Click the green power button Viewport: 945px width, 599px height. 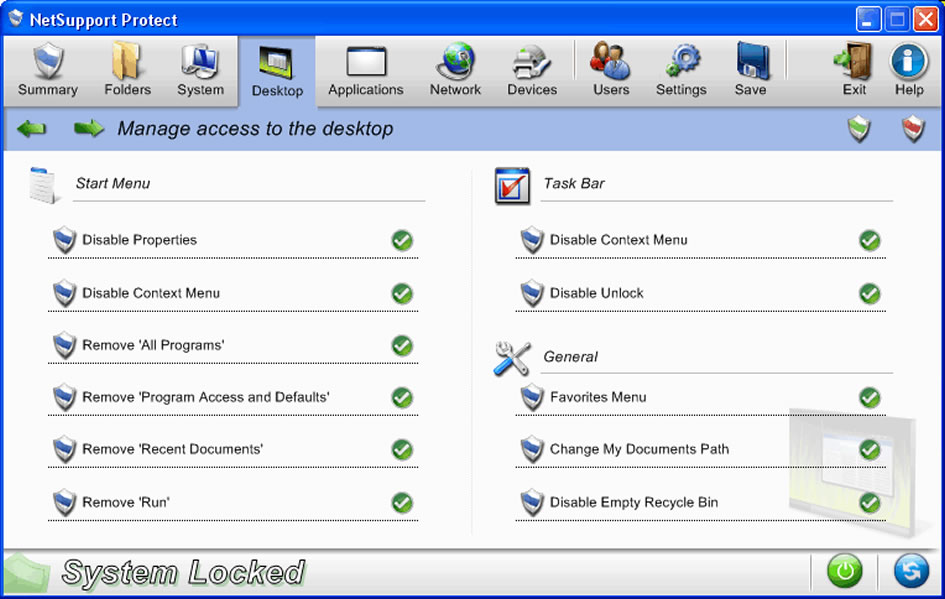tap(844, 570)
